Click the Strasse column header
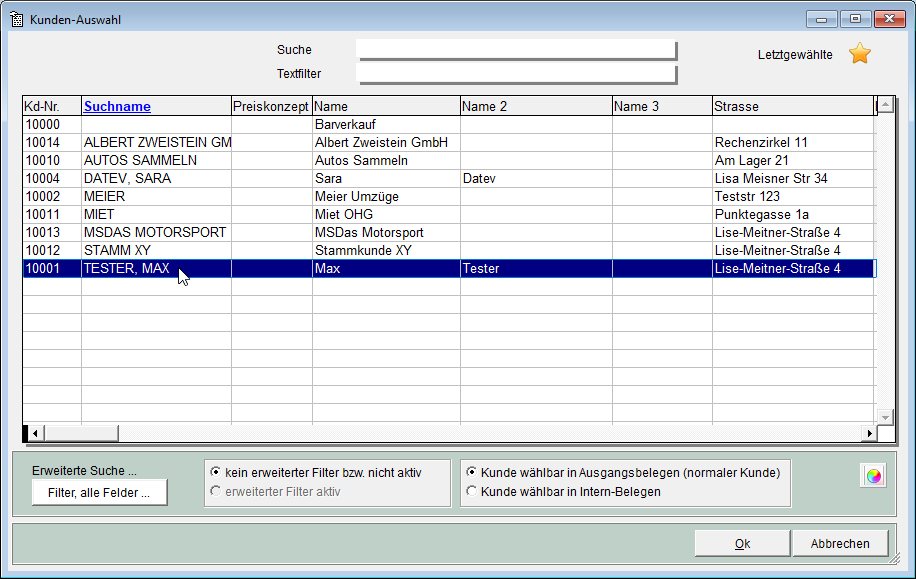This screenshot has height=579, width=916. (793, 106)
